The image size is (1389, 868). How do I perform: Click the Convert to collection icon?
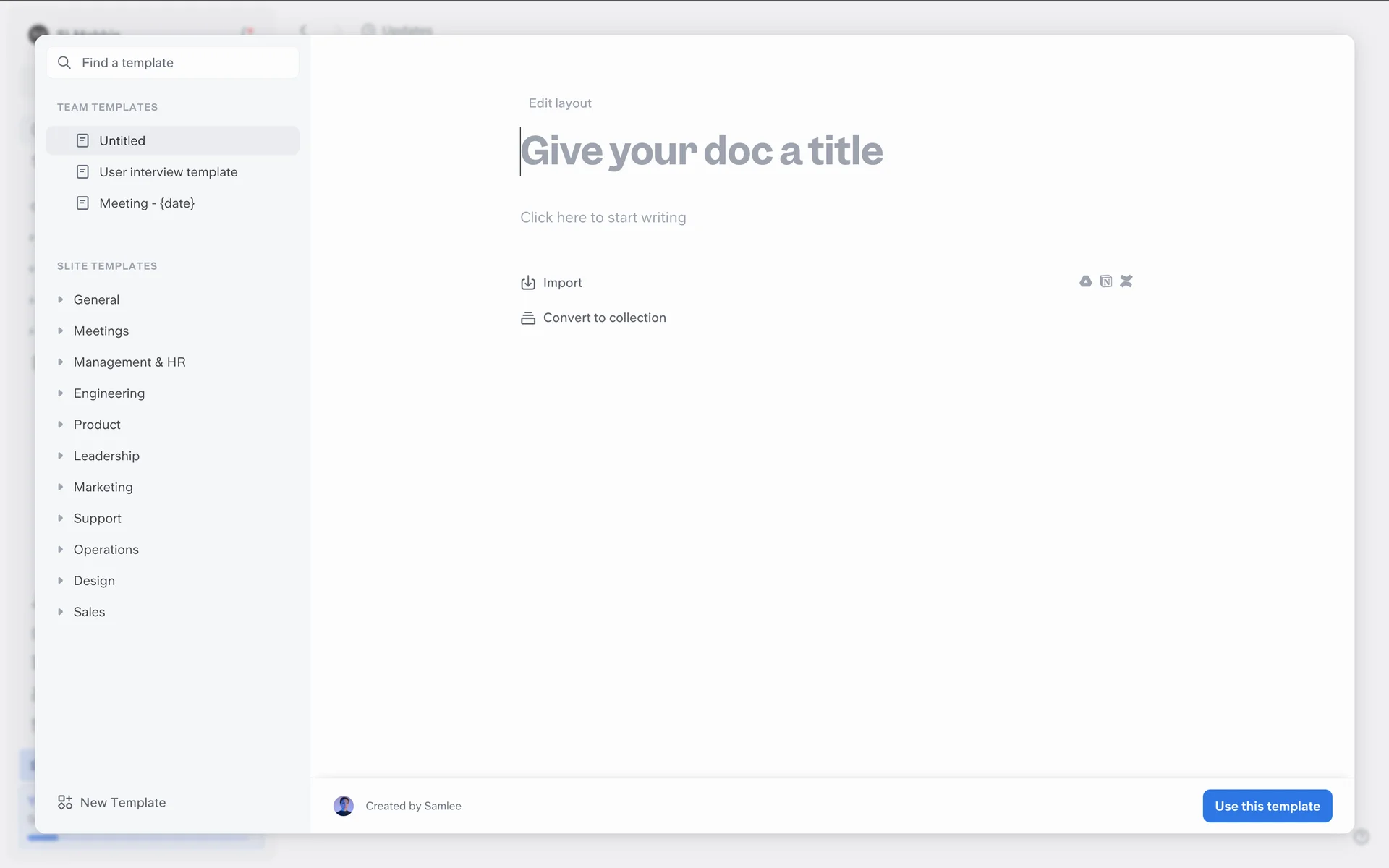pyautogui.click(x=528, y=318)
